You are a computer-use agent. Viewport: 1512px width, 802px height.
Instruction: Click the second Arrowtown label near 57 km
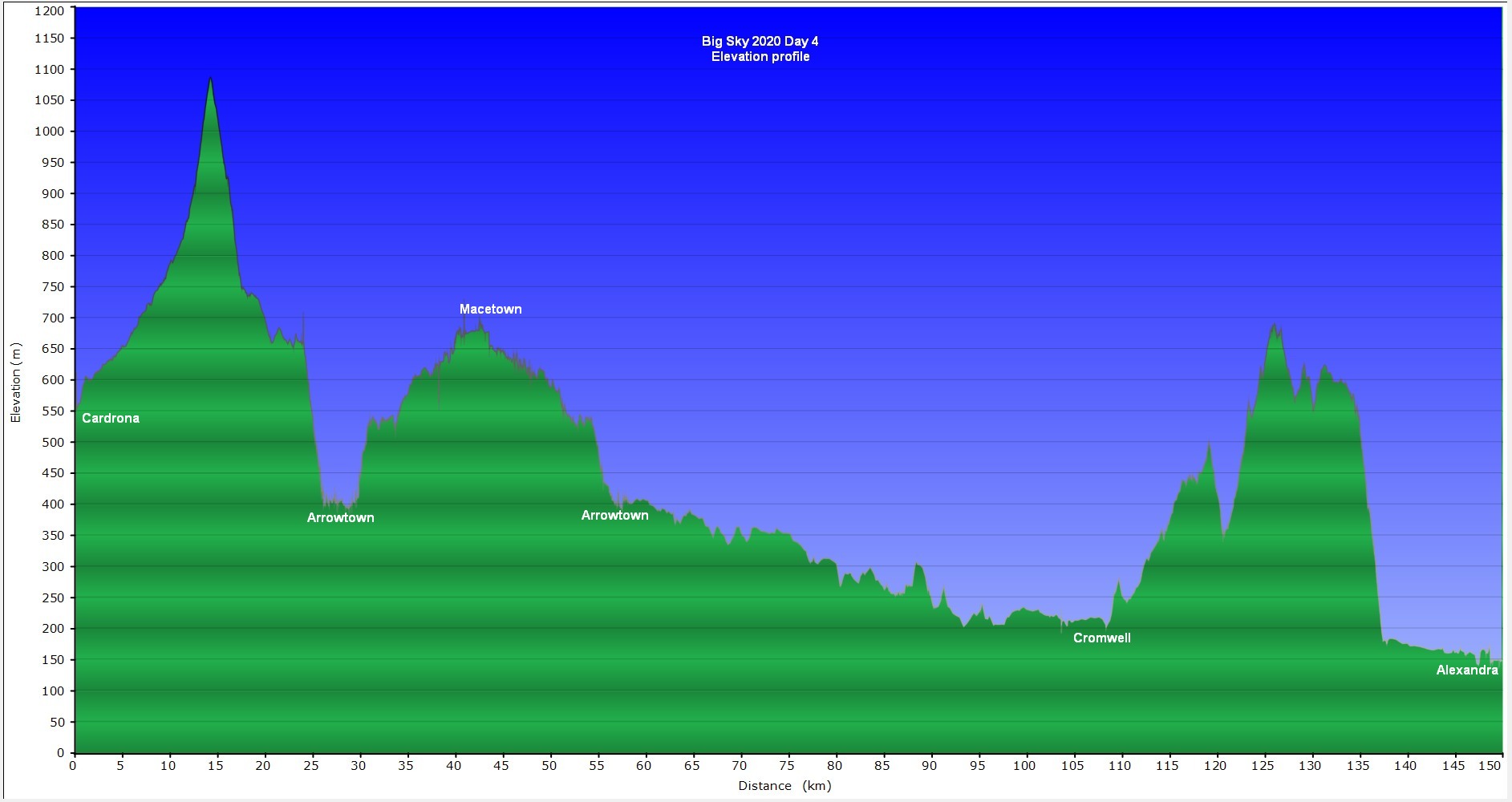point(614,515)
